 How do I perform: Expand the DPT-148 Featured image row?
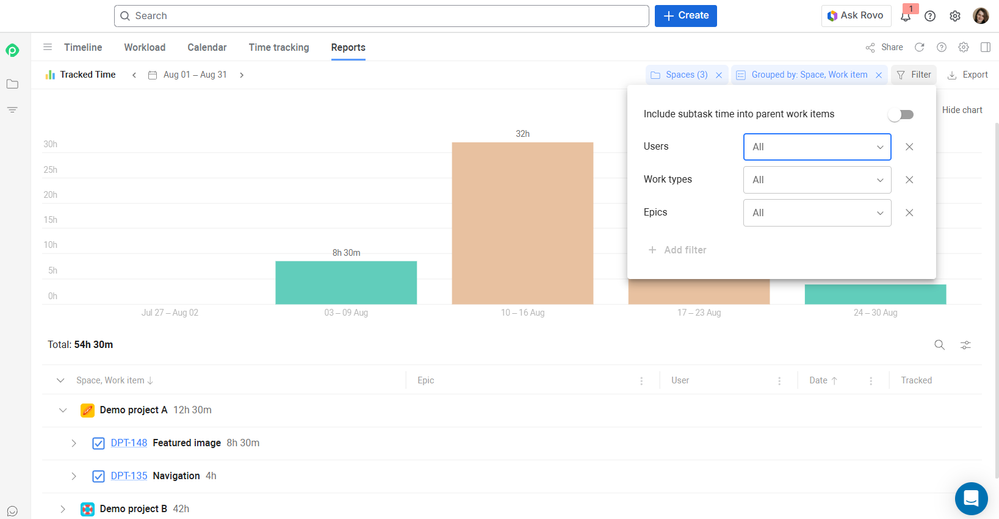click(74, 443)
